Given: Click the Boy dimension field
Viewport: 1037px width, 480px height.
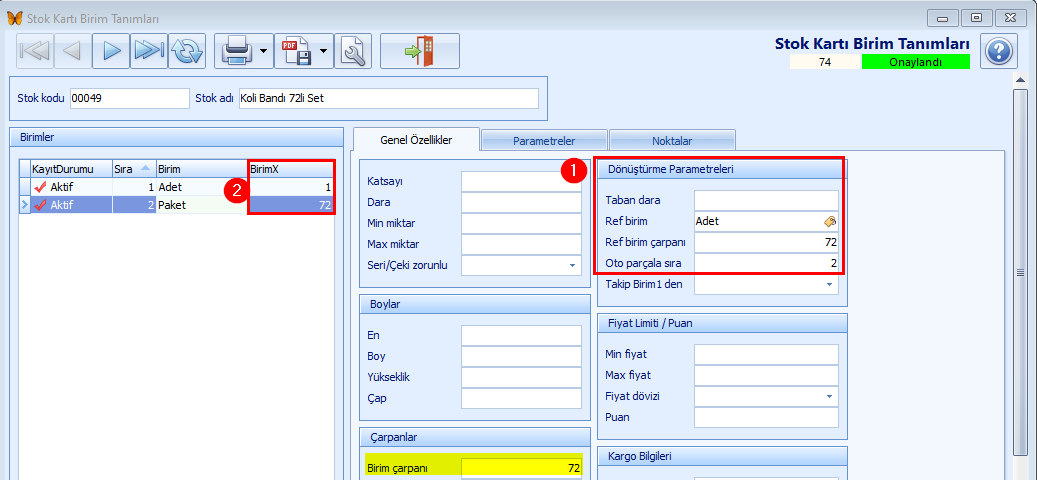Looking at the screenshot, I should [521, 356].
